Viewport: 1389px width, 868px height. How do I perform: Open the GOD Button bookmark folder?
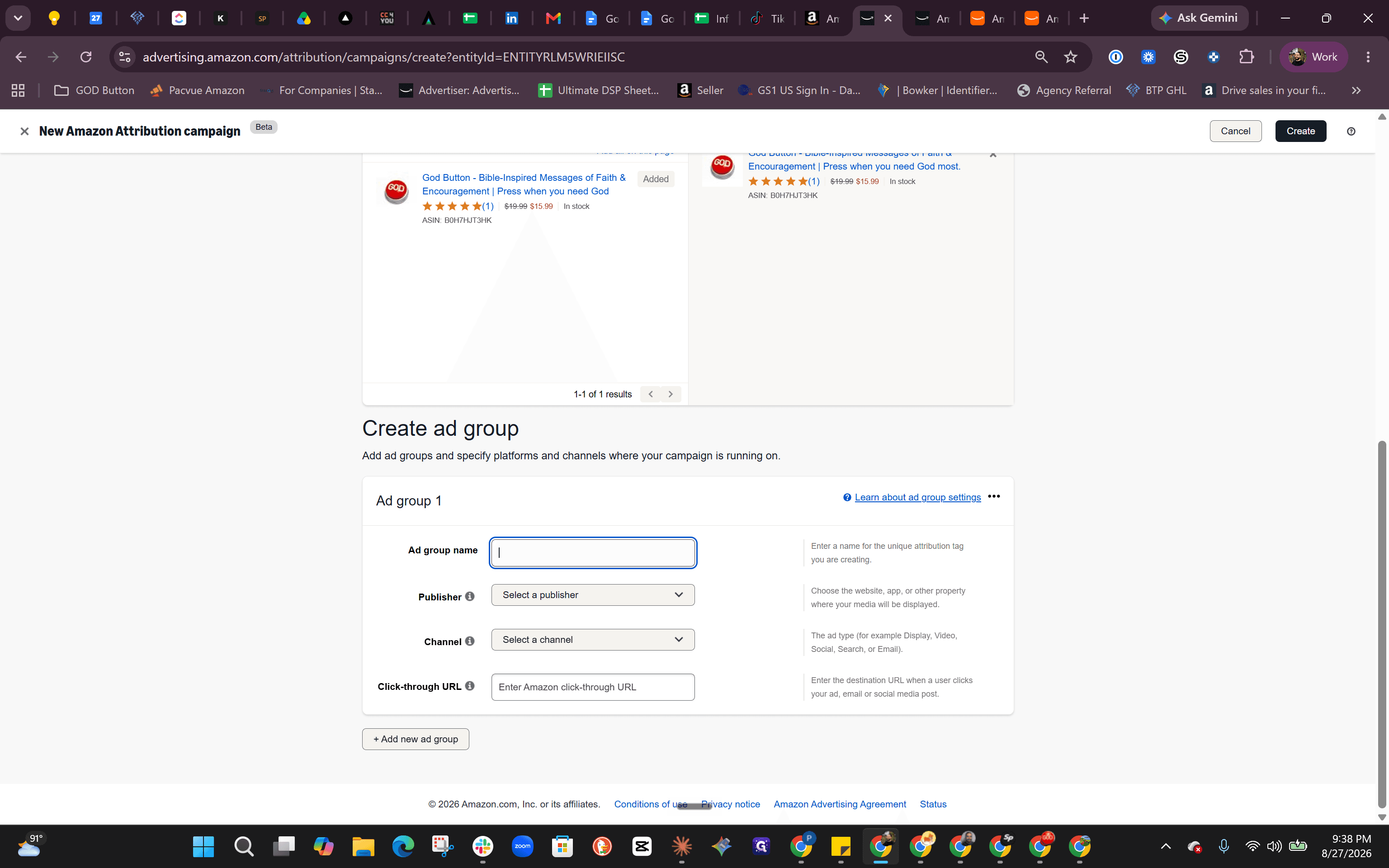94,90
